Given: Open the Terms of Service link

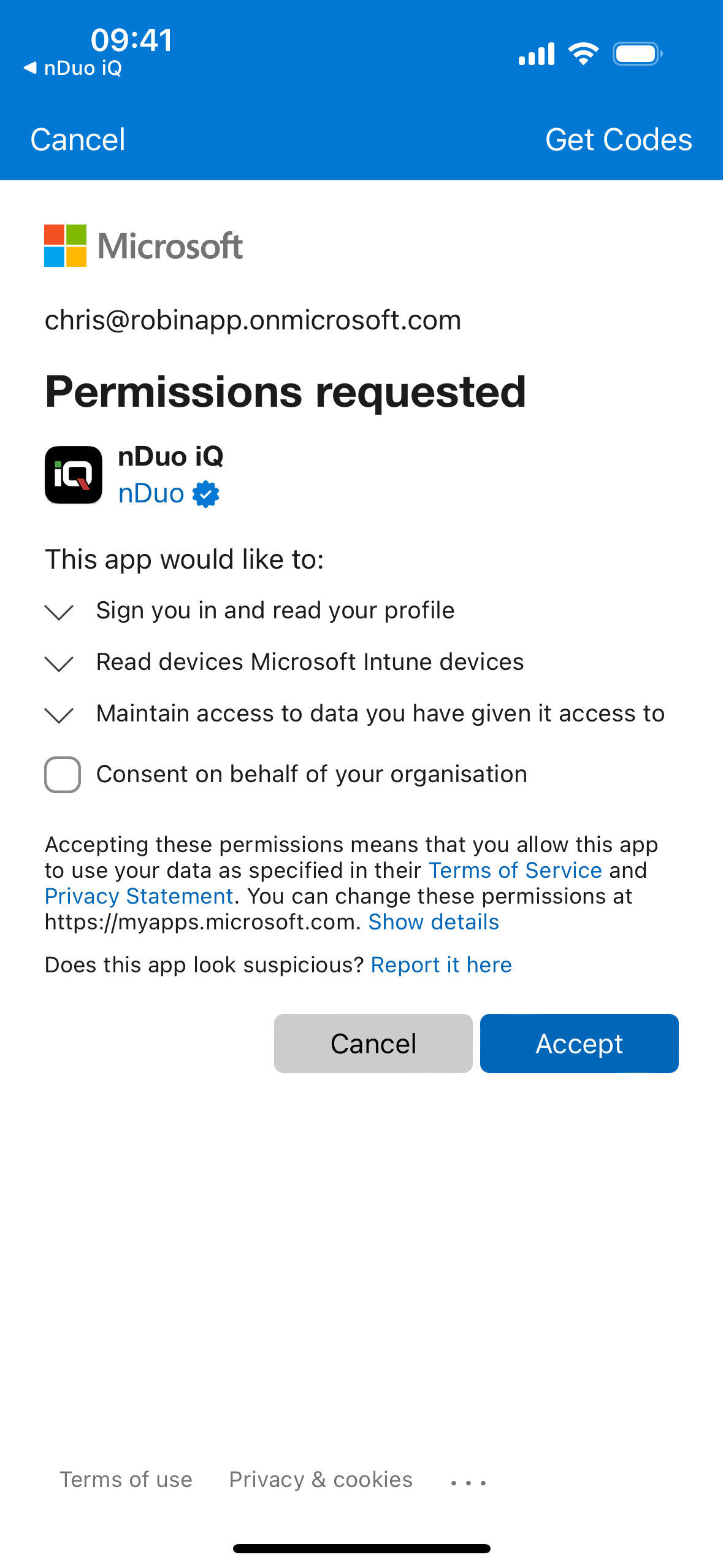Looking at the screenshot, I should click(x=515, y=870).
